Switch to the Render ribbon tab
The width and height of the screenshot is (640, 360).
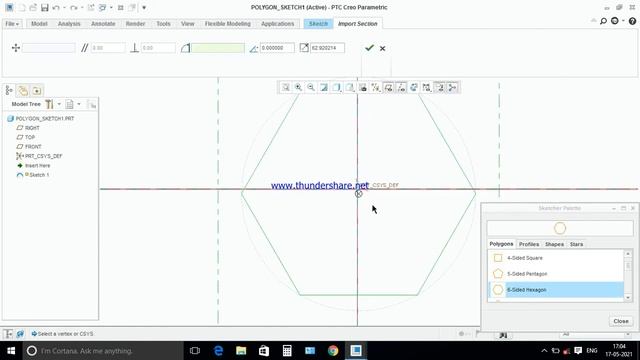[135, 24]
